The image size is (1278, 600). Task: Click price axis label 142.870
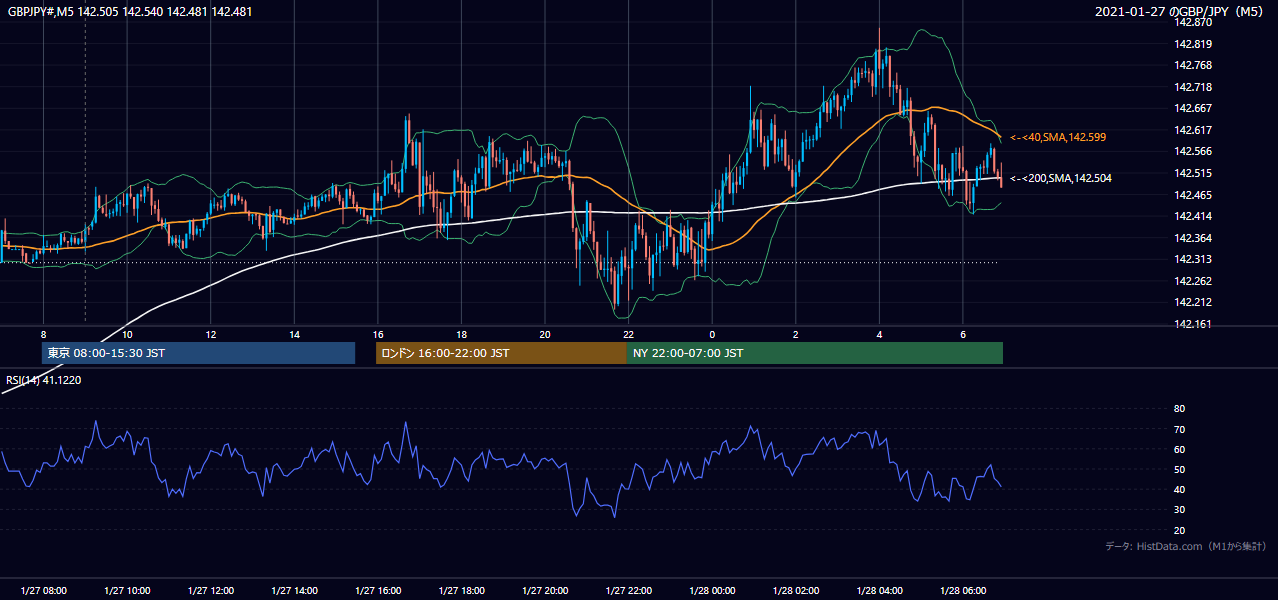tap(1192, 22)
